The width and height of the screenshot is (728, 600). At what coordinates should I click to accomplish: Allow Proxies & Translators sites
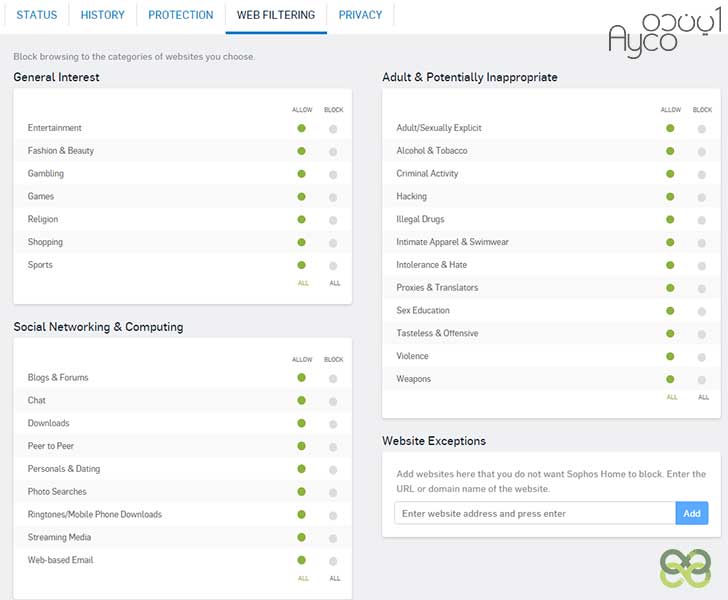pos(670,288)
